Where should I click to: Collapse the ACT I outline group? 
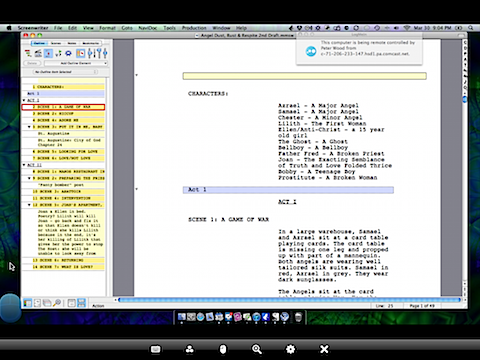[24, 100]
